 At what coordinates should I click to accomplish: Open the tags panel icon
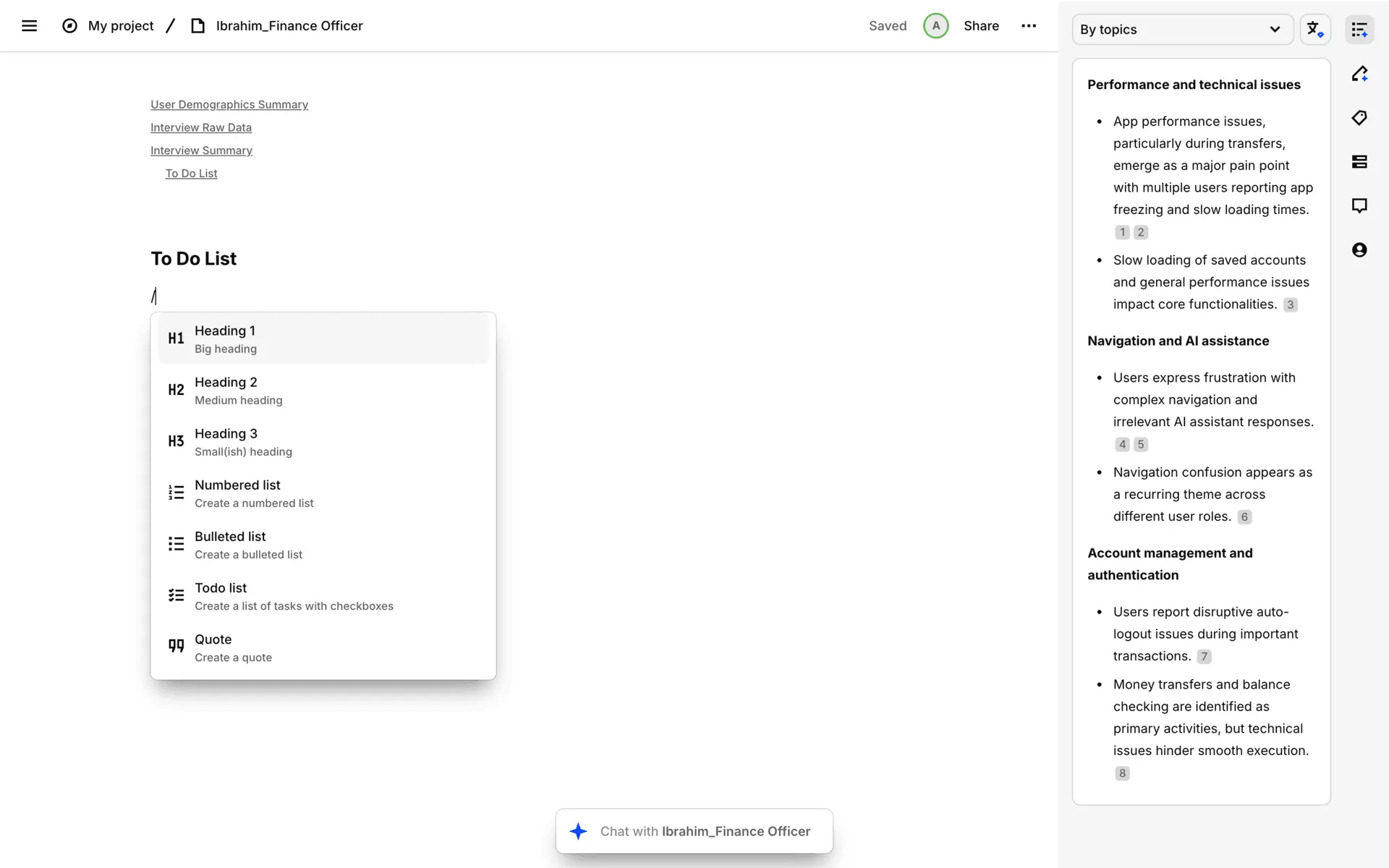[1359, 118]
